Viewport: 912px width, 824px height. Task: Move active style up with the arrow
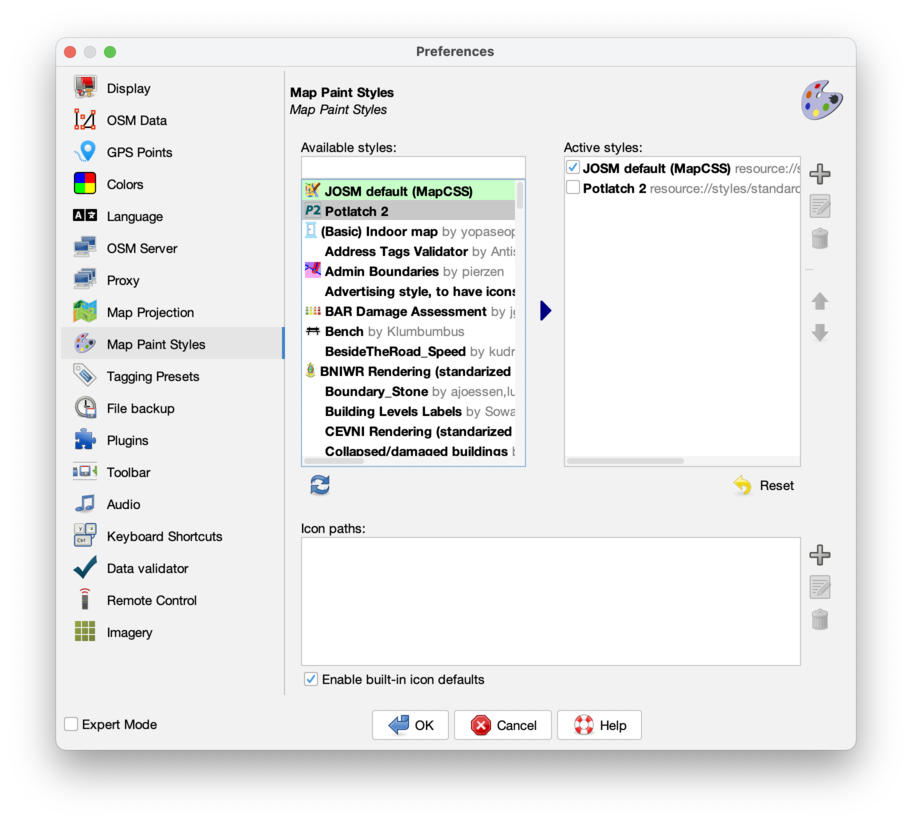tap(819, 301)
